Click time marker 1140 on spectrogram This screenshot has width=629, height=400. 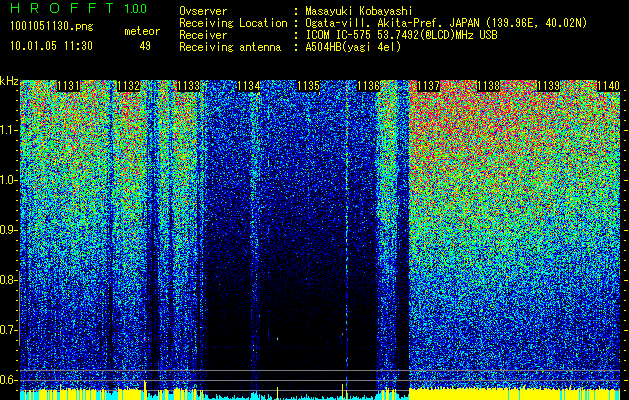[608, 86]
